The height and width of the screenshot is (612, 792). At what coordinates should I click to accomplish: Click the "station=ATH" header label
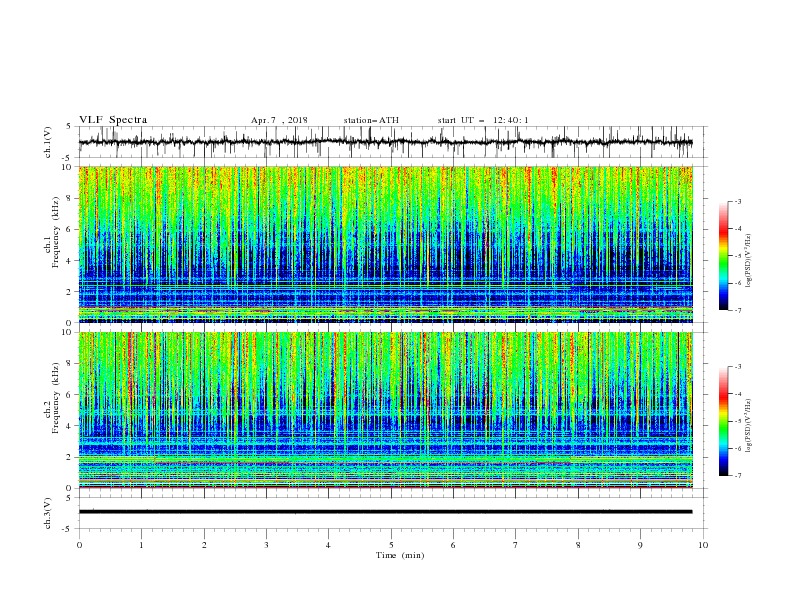pyautogui.click(x=371, y=120)
